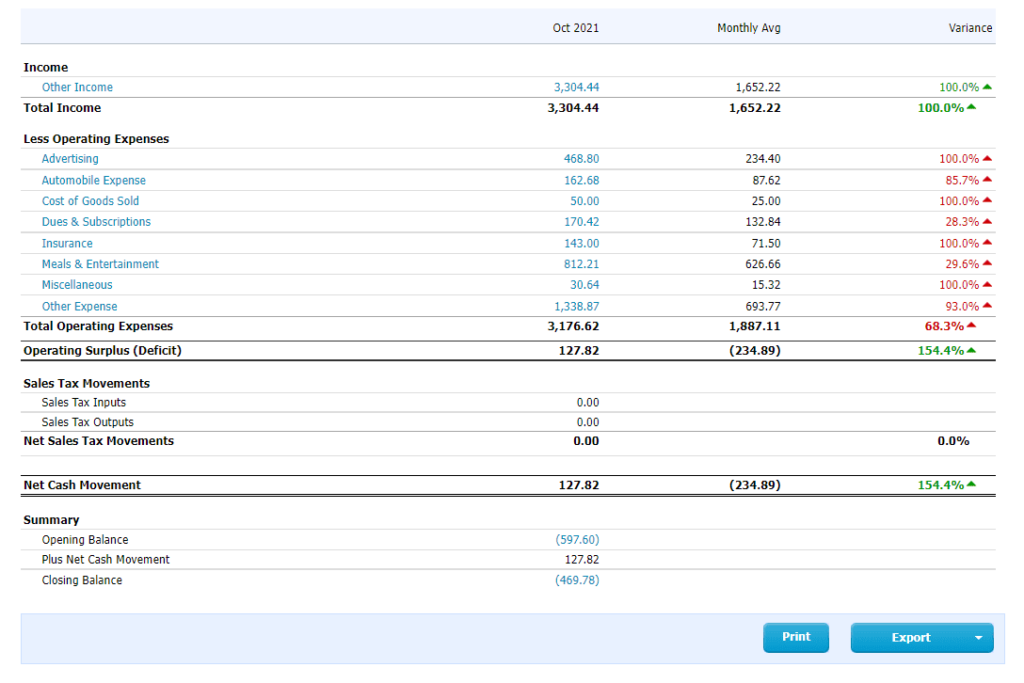Select the Miscellaneous expense link
This screenshot has height=683, width=1024.
77,285
